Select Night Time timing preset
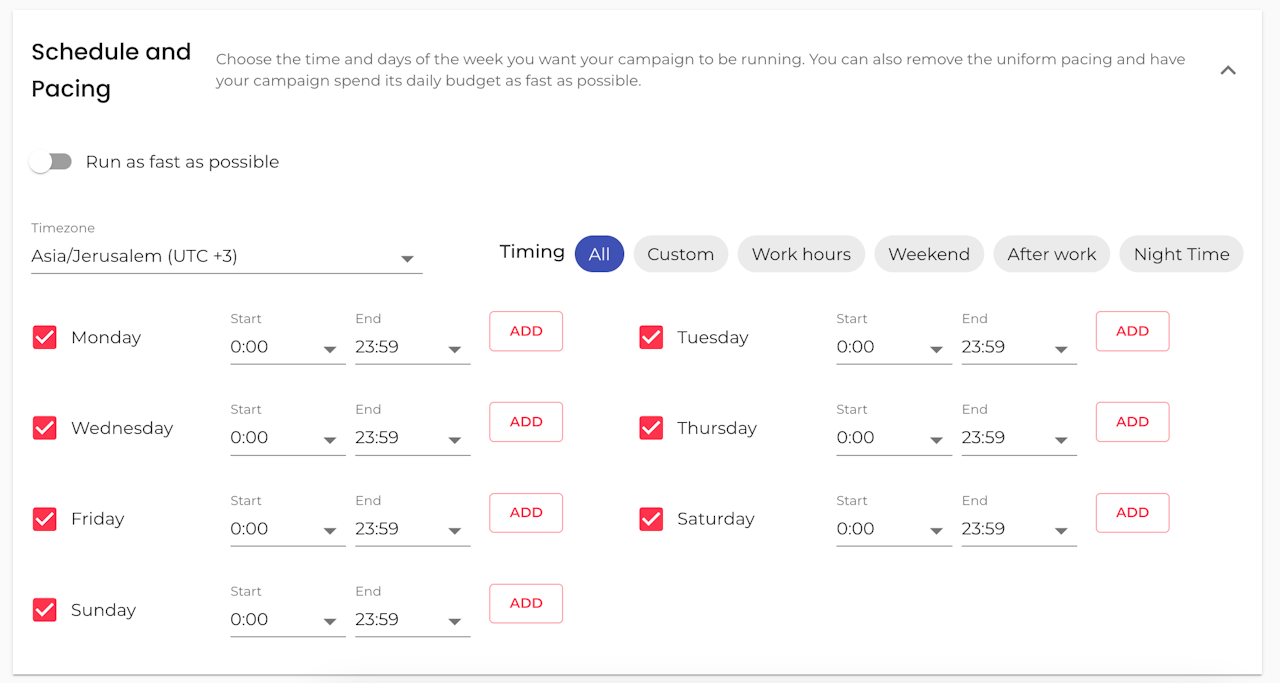This screenshot has width=1280, height=683. (x=1181, y=254)
